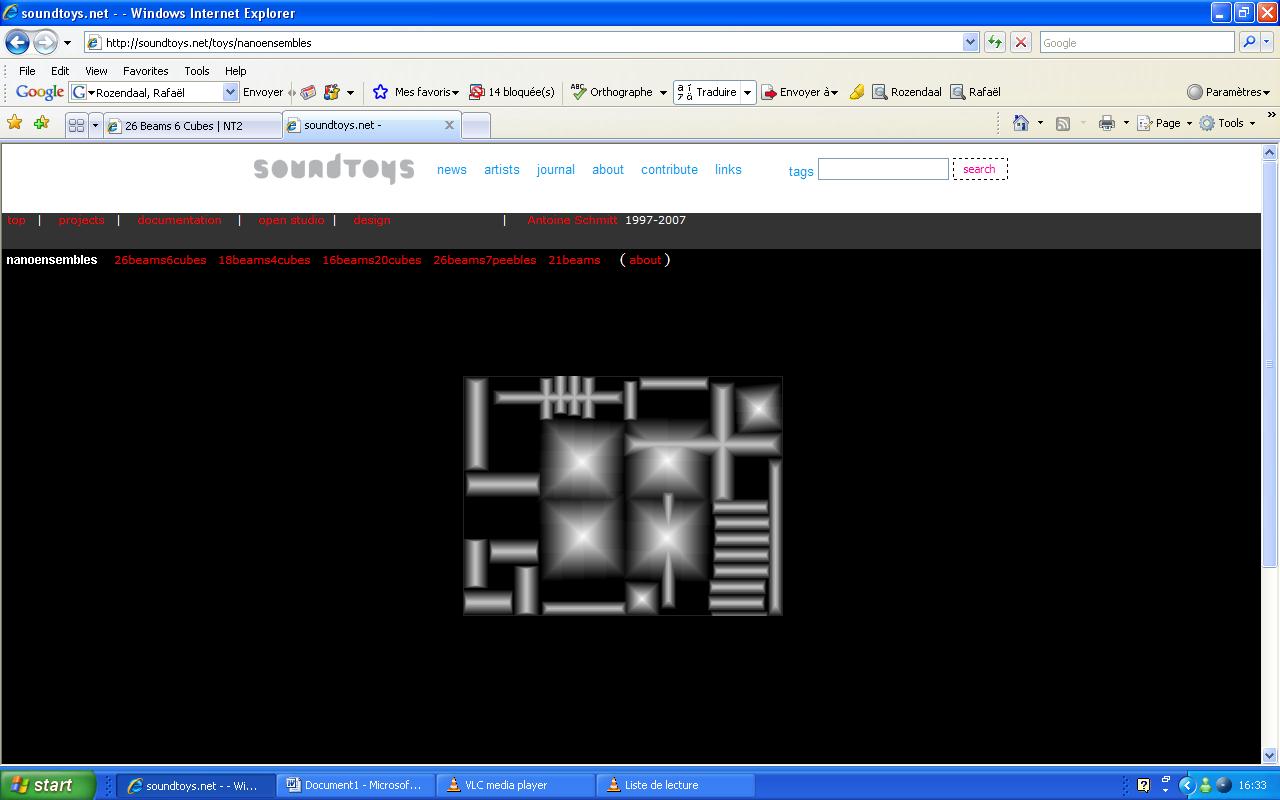This screenshot has height=800, width=1280.
Task: Expand the Google toolbar search history dropdown
Action: pos(230,92)
